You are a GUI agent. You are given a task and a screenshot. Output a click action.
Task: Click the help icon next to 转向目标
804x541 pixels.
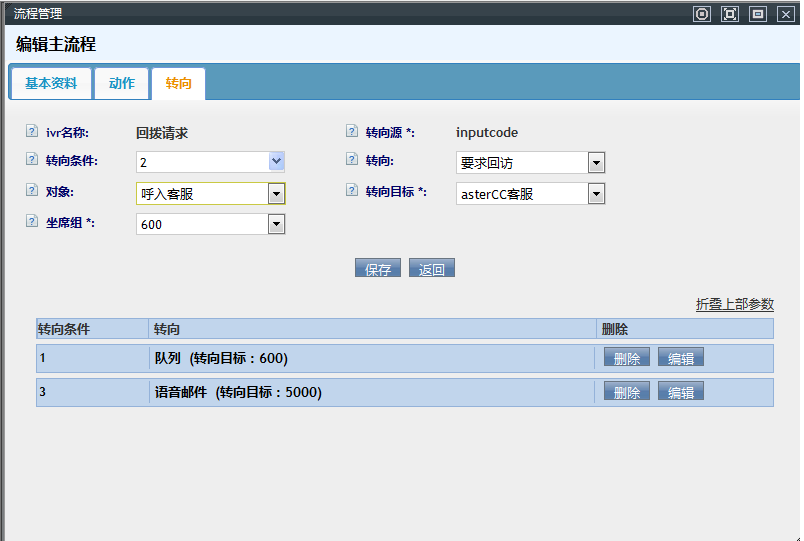click(351, 190)
